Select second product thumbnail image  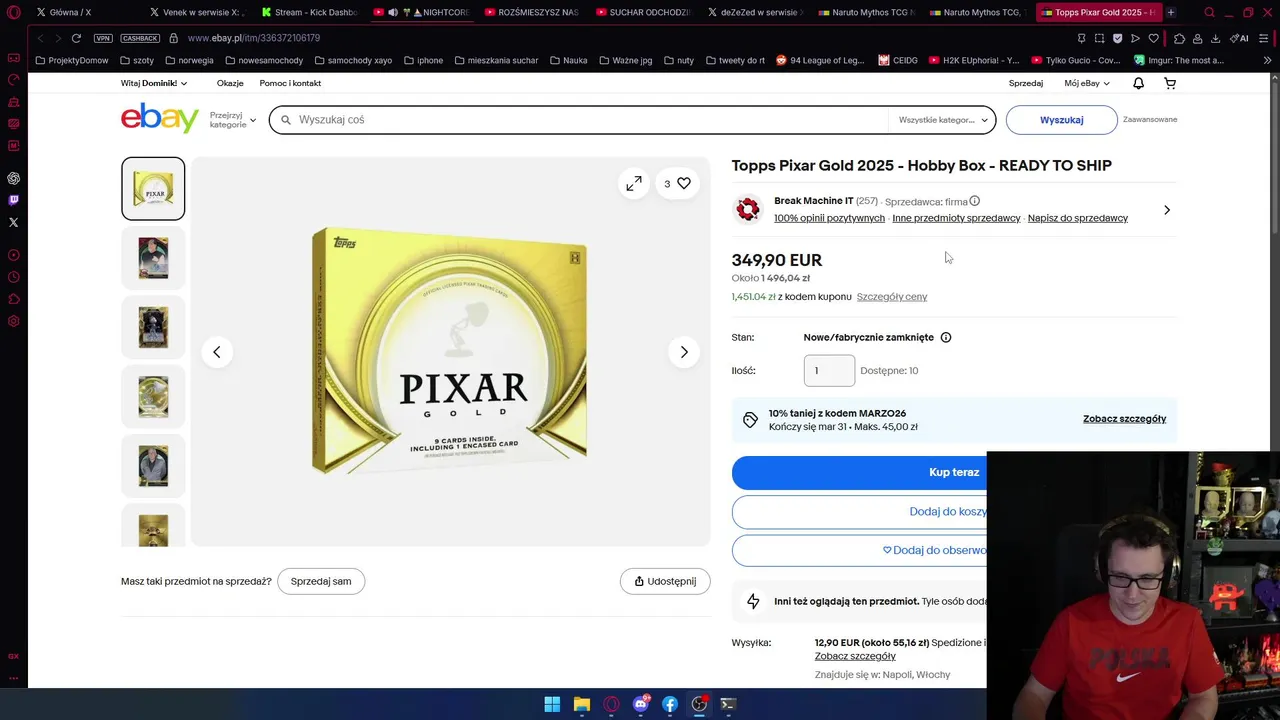click(153, 258)
